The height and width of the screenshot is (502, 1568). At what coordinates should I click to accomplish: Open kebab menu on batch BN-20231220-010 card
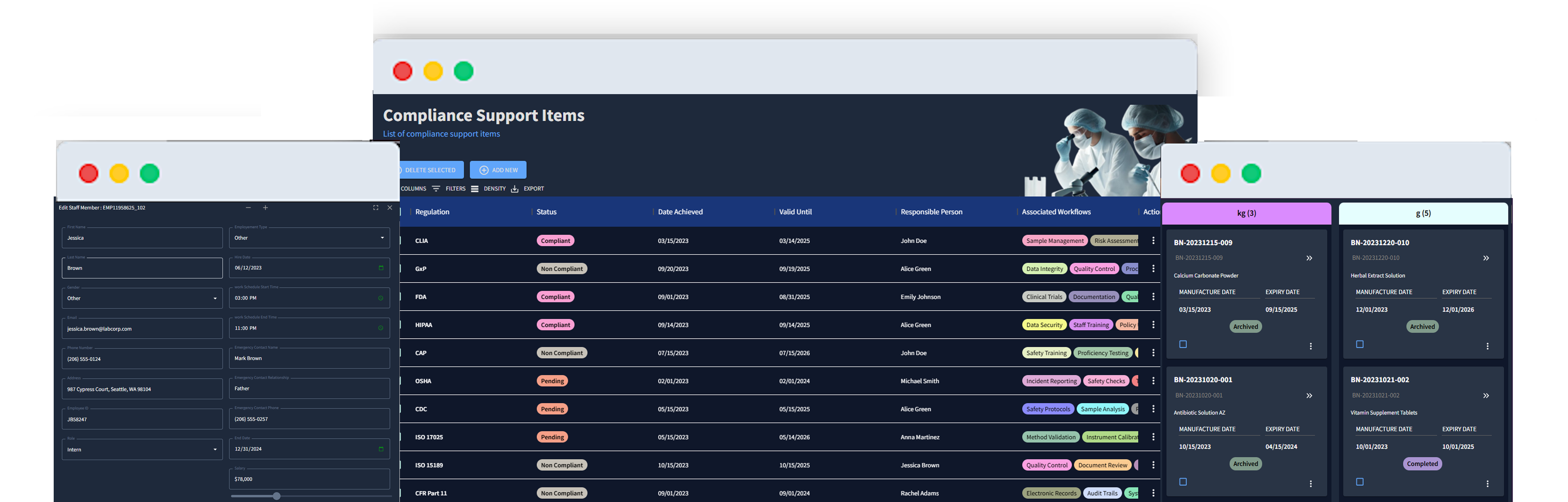click(1487, 346)
